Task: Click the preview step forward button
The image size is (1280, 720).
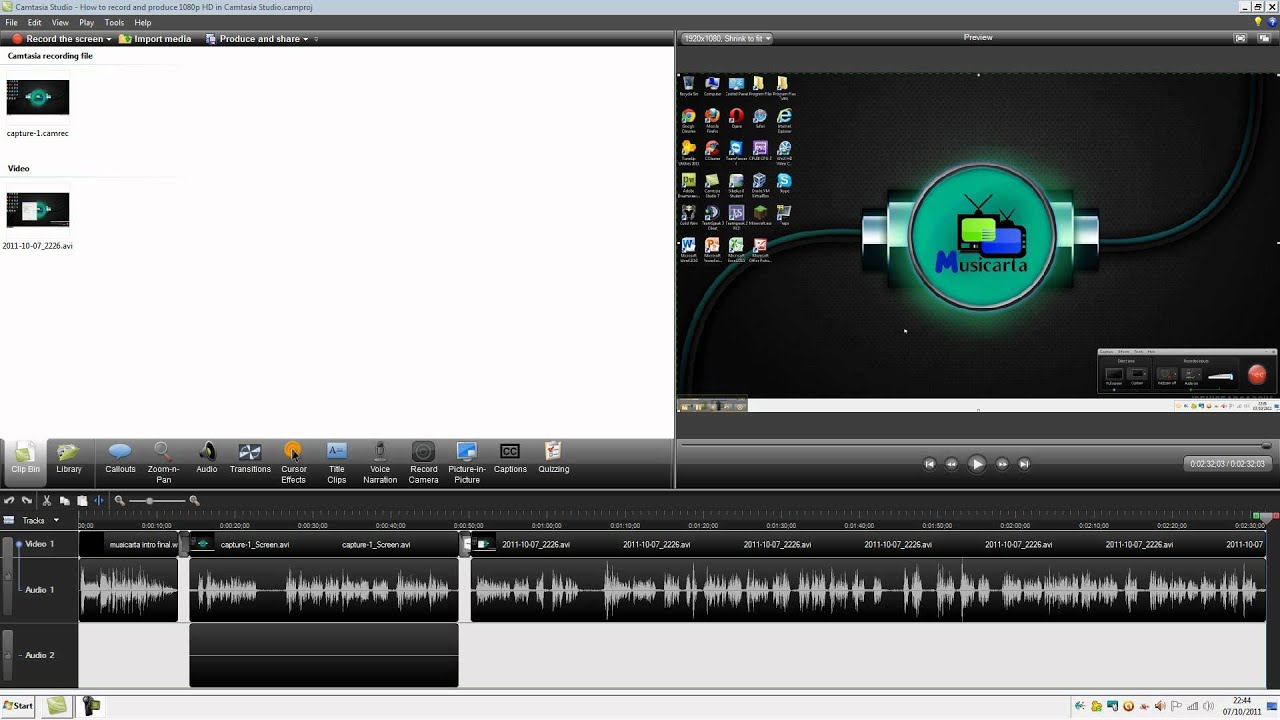Action: pos(1002,464)
